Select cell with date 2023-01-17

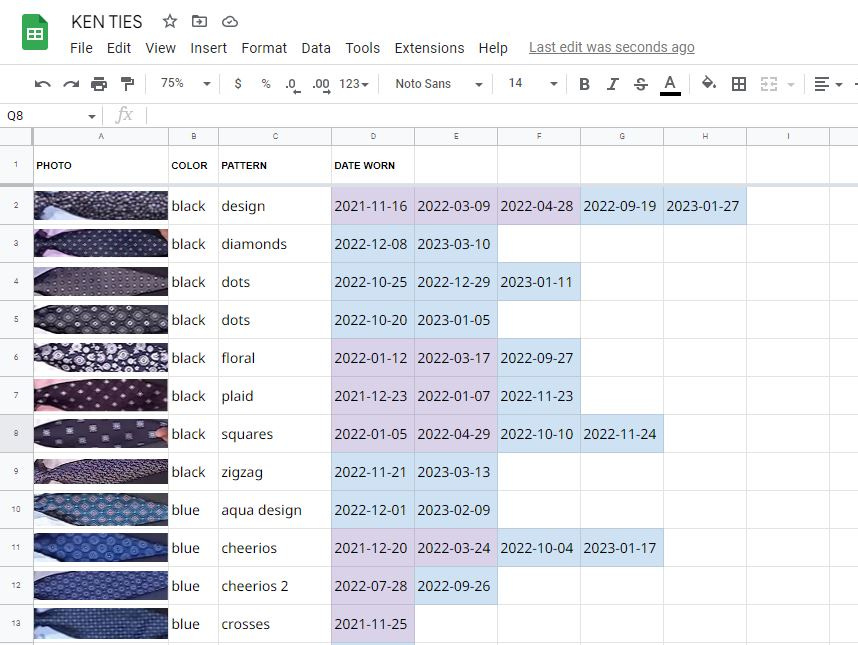pyautogui.click(x=622, y=548)
